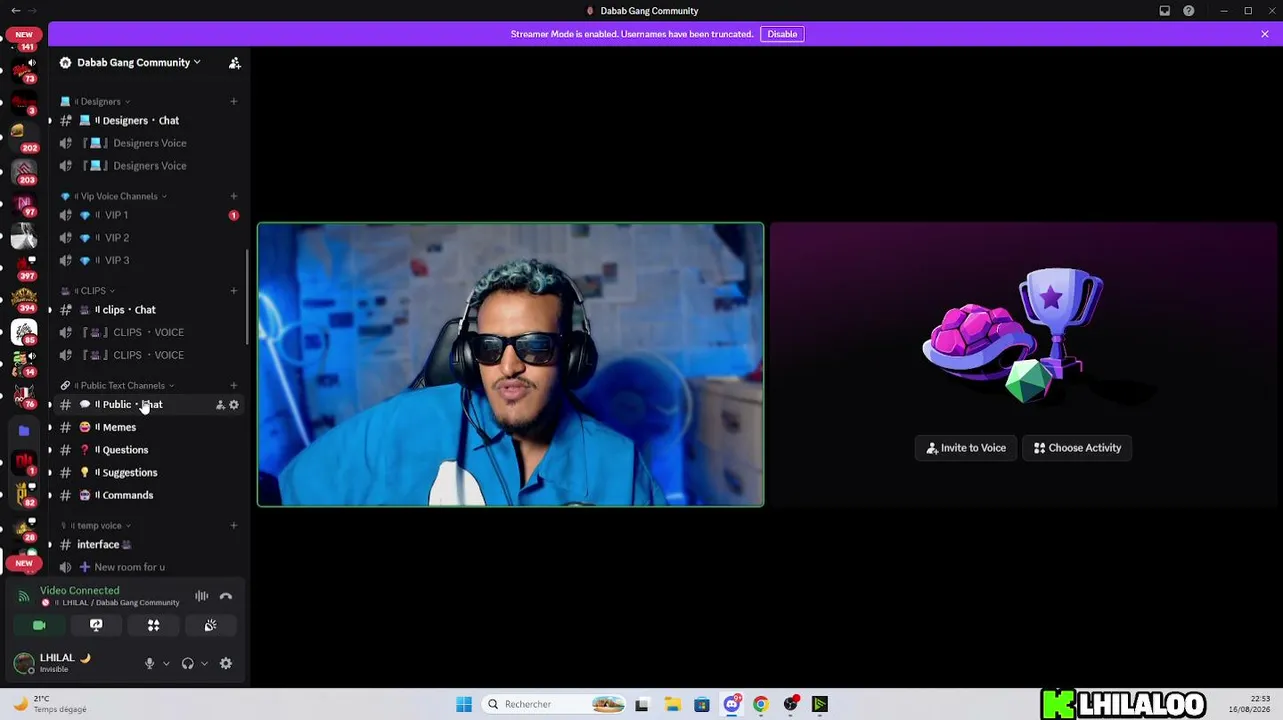Open the Commands channel
The image size is (1283, 720).
149,495
